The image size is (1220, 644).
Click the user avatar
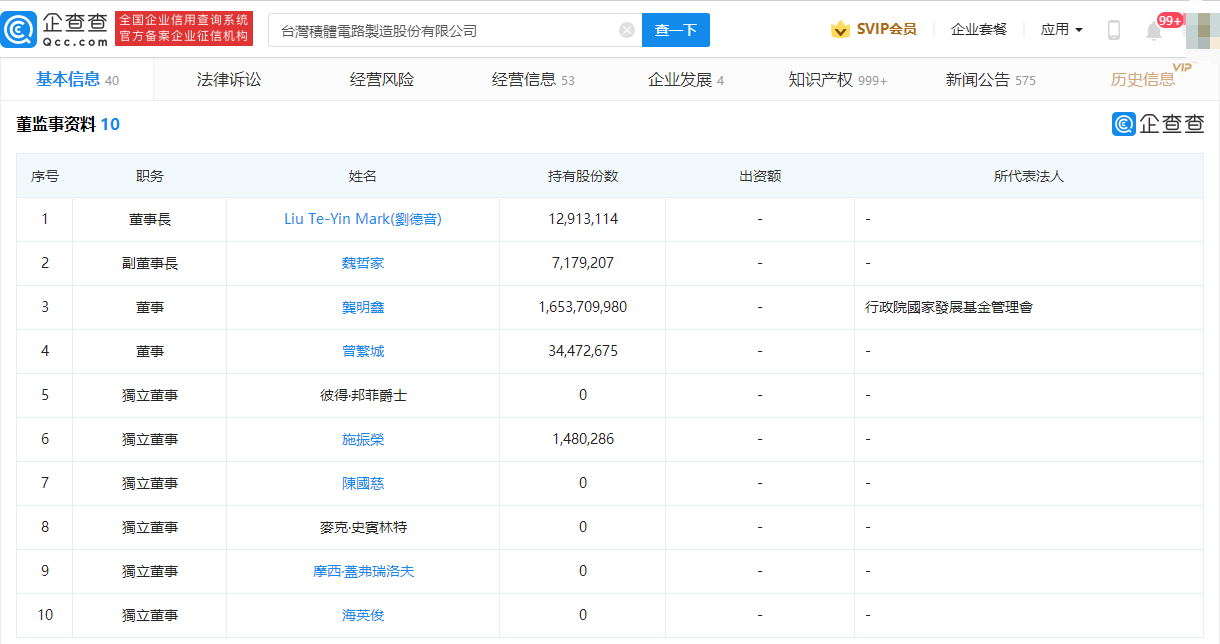[1201, 29]
